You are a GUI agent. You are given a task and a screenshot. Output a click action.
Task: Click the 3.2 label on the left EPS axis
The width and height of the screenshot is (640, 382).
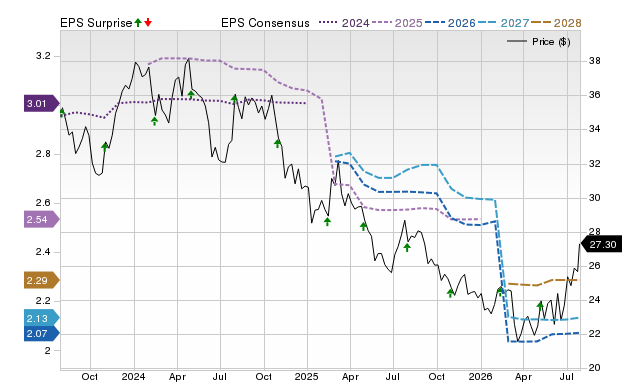[43, 56]
